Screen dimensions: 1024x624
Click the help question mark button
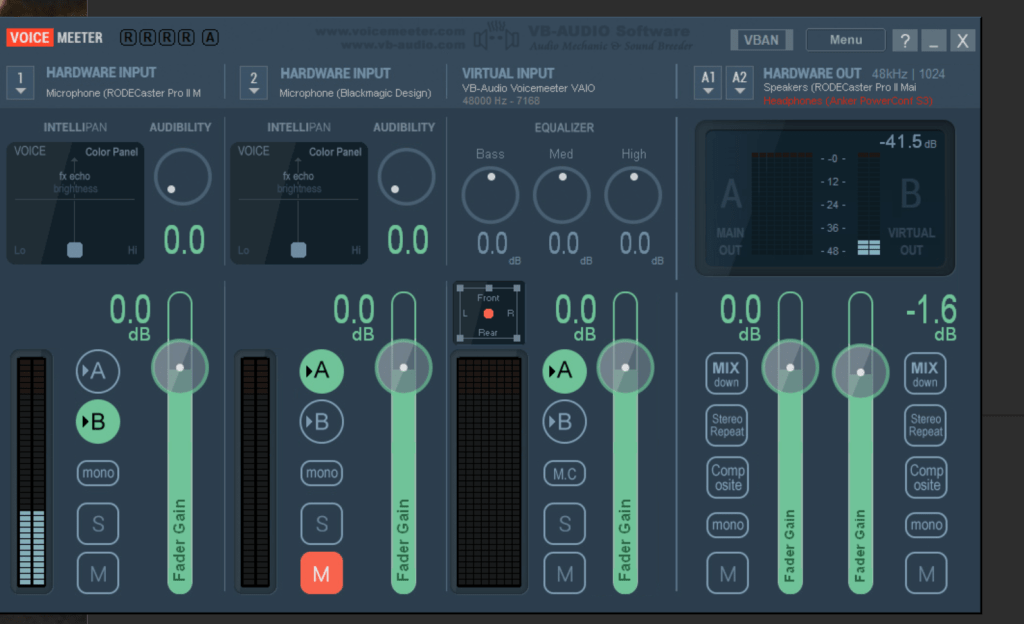[x=905, y=40]
